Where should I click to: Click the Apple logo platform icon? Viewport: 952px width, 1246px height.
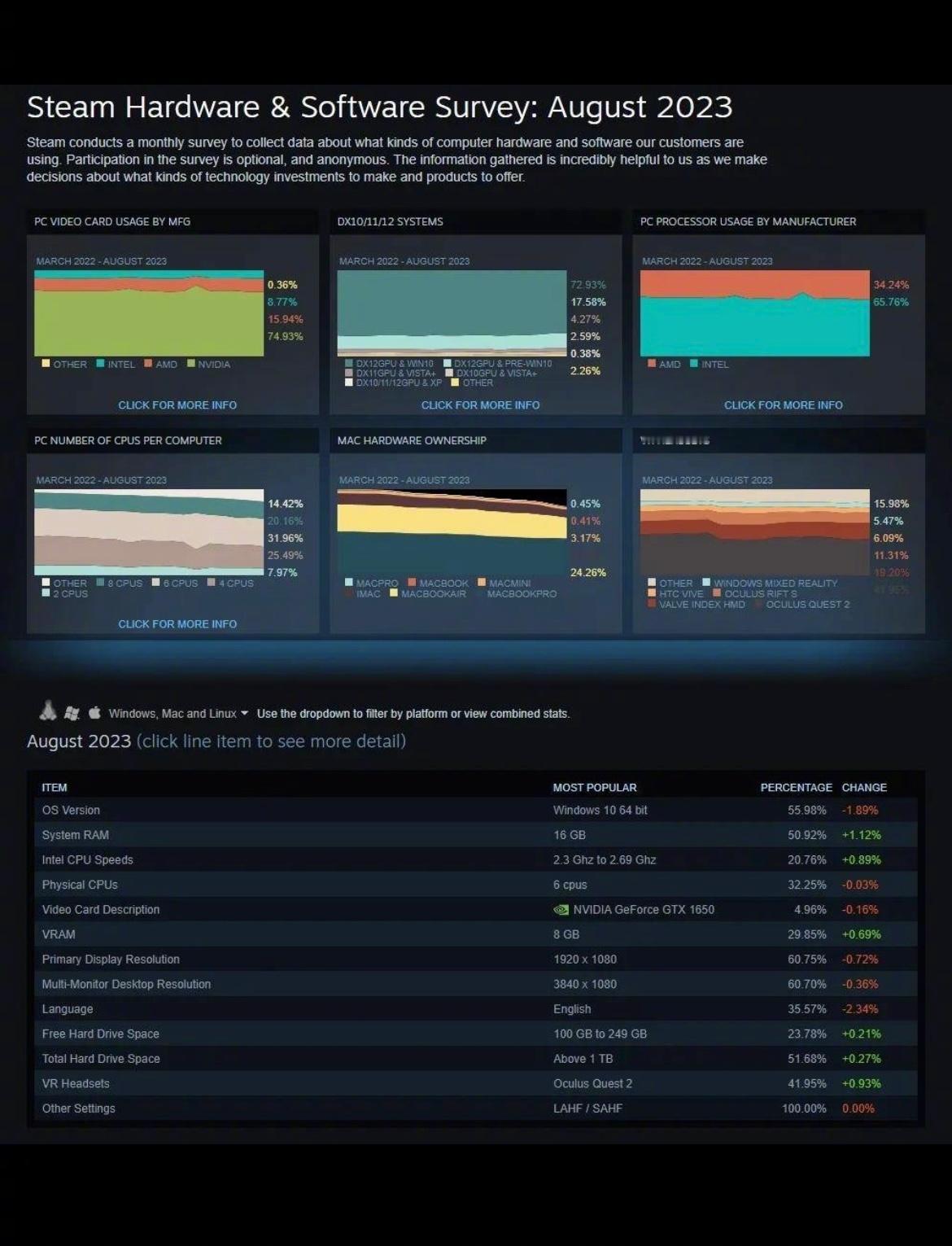point(94,712)
